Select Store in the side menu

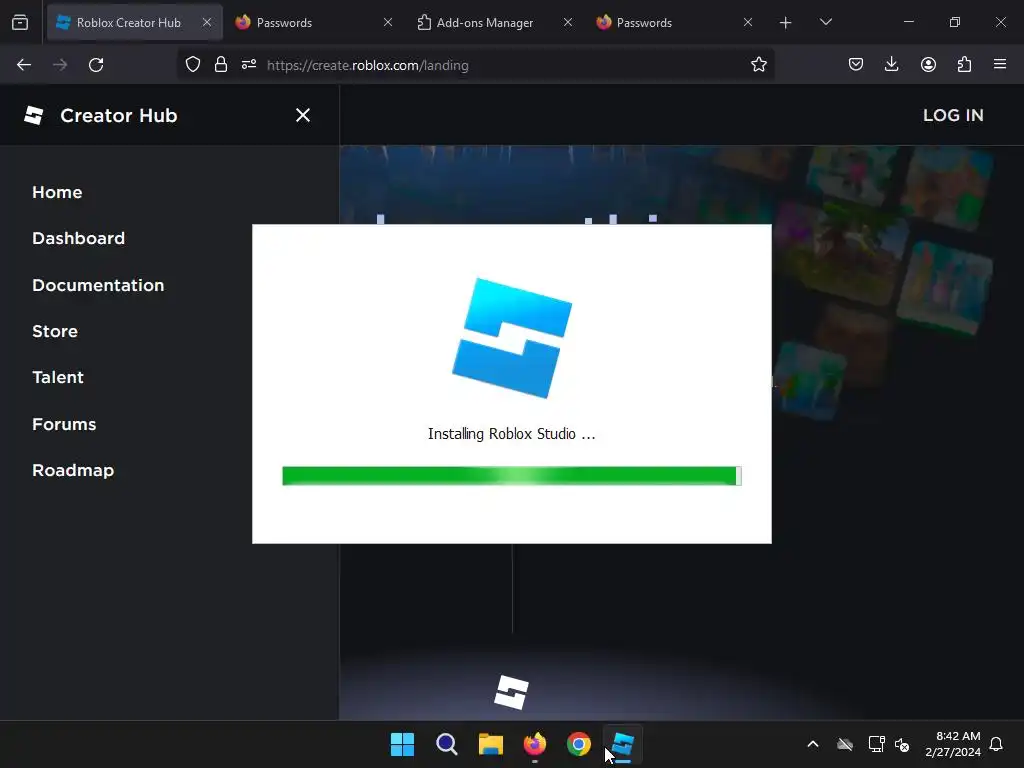click(x=55, y=331)
